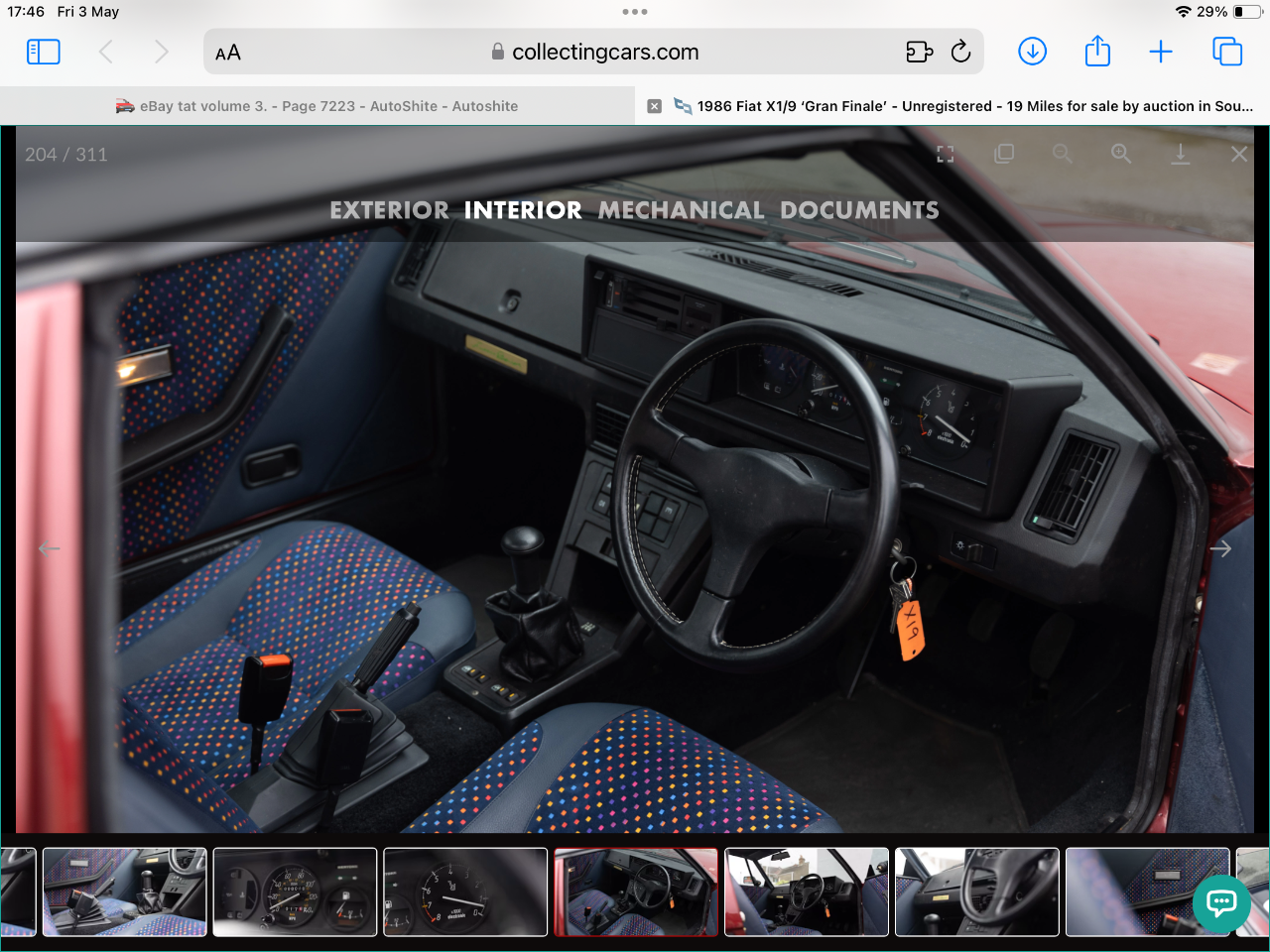This screenshot has height=952, width=1270.
Task: Open the three-dot multitasking menu
Action: coord(635,12)
